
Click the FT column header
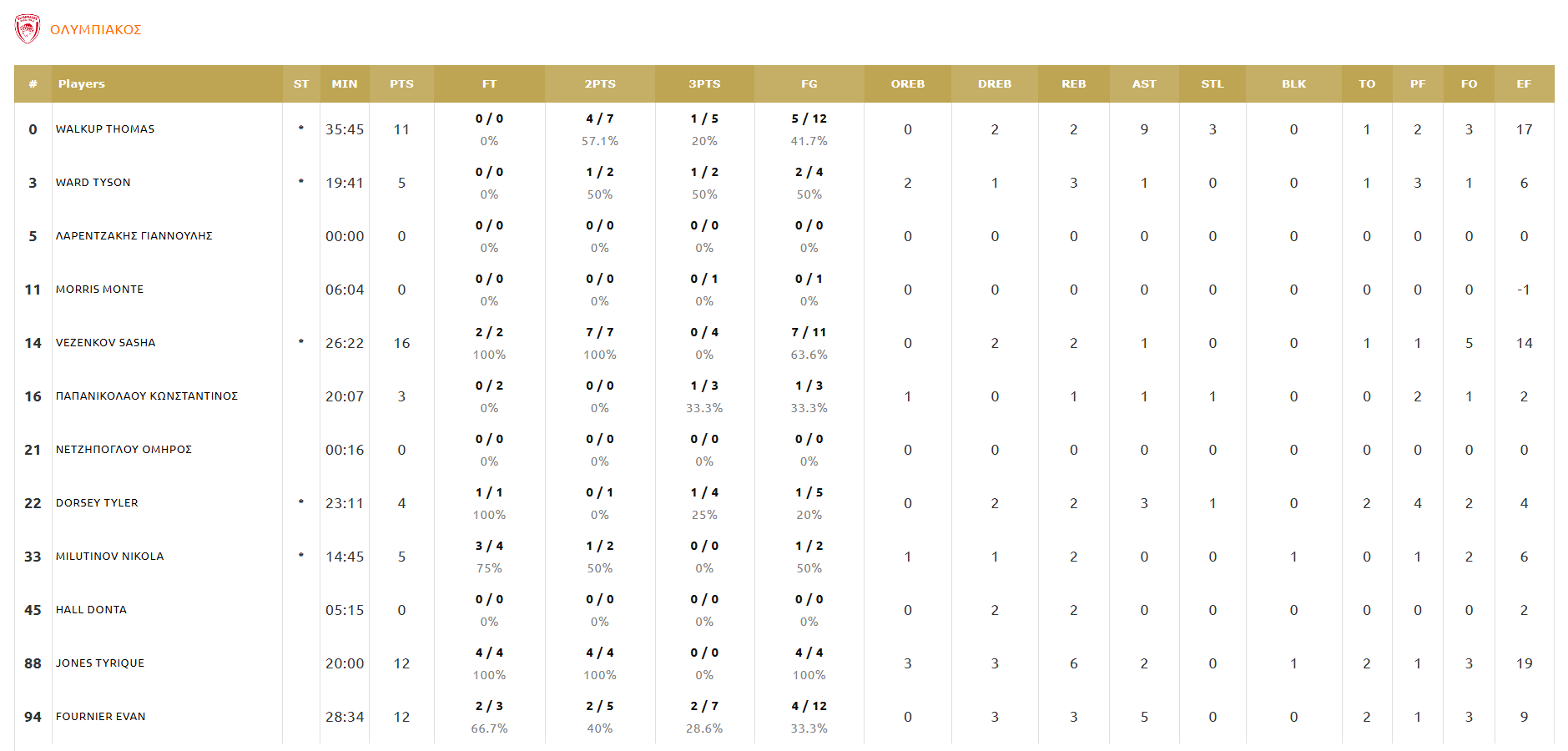(489, 84)
